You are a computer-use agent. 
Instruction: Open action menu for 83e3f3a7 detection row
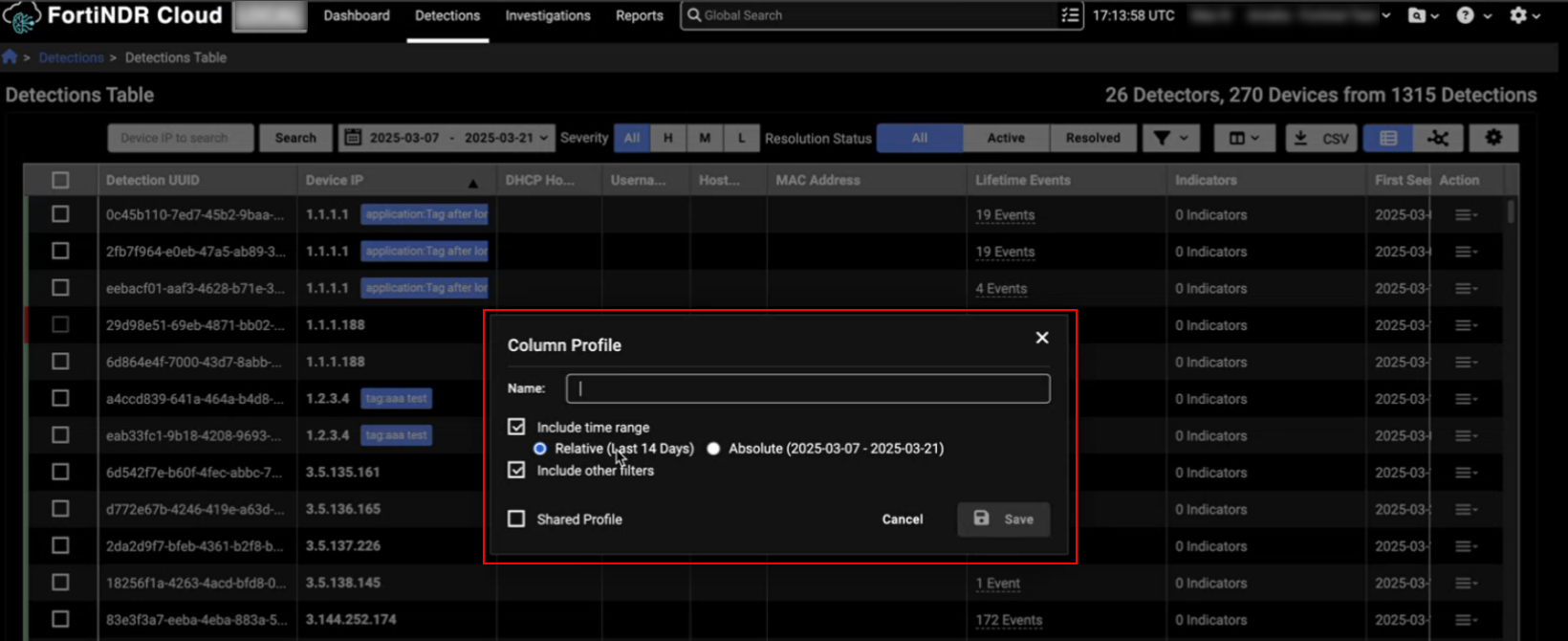point(1466,620)
